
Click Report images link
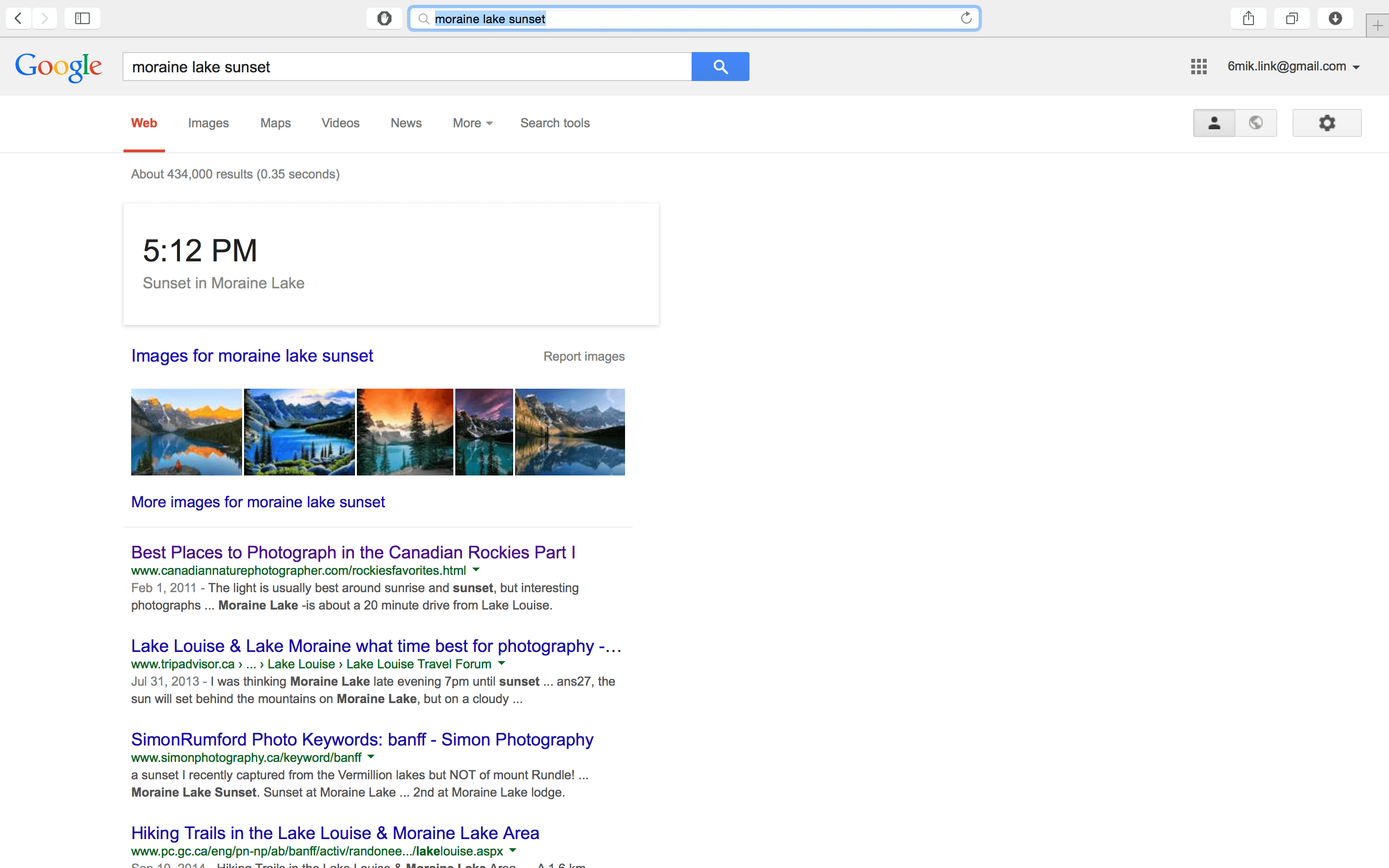[x=584, y=357]
